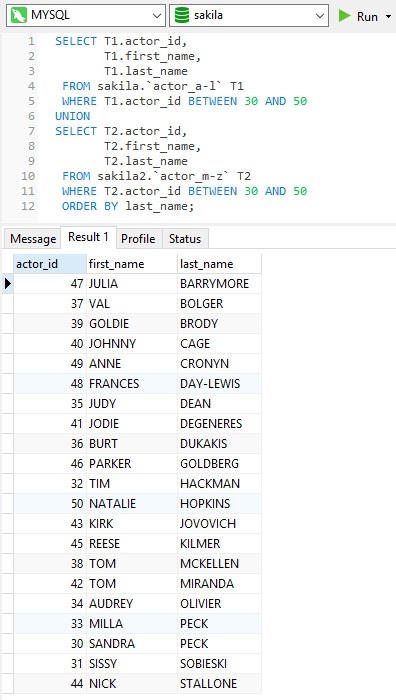Select the GOLDBERG cell

pos(219,464)
